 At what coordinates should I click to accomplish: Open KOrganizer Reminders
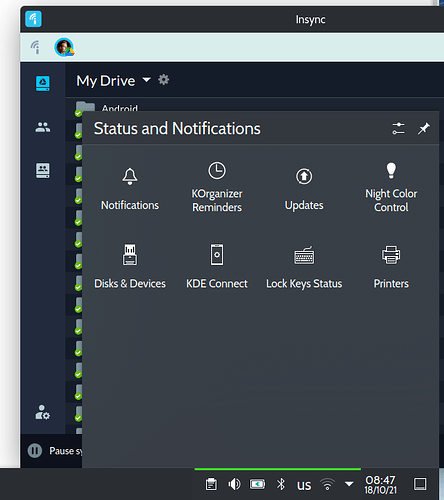point(217,187)
